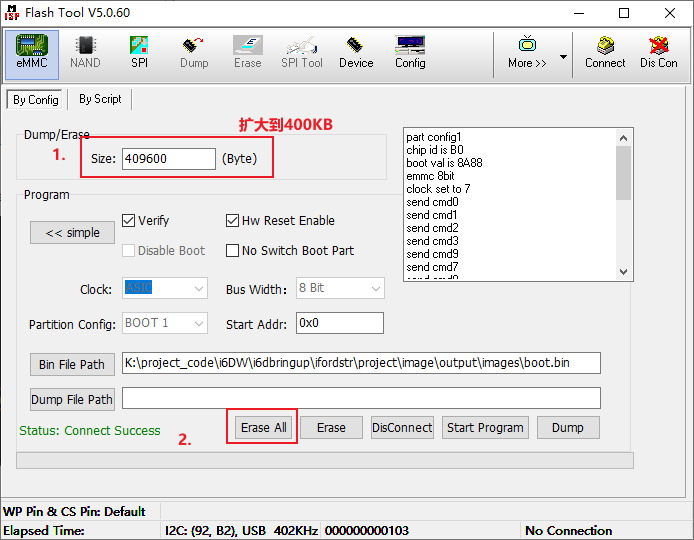Click the More >> toolbar icon
Image resolution: width=694 pixels, height=540 pixels.
(527, 53)
